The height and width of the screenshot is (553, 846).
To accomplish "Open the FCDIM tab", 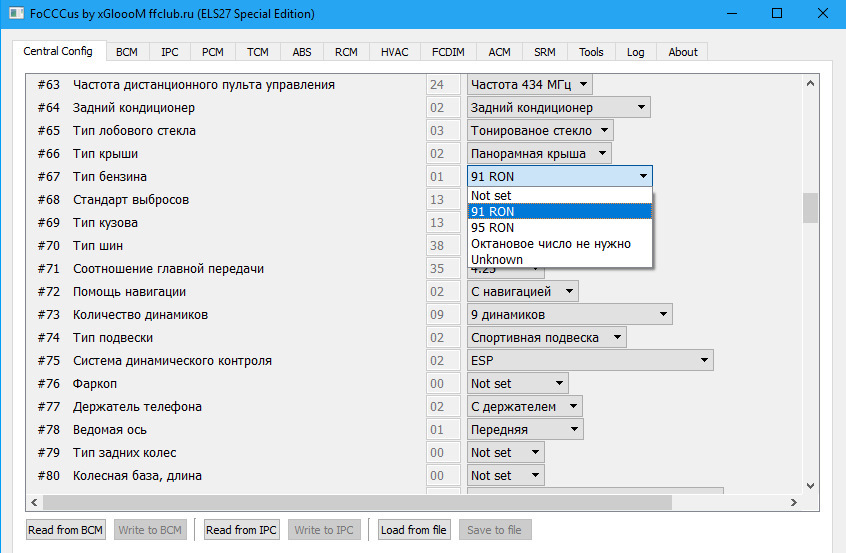I will (448, 52).
